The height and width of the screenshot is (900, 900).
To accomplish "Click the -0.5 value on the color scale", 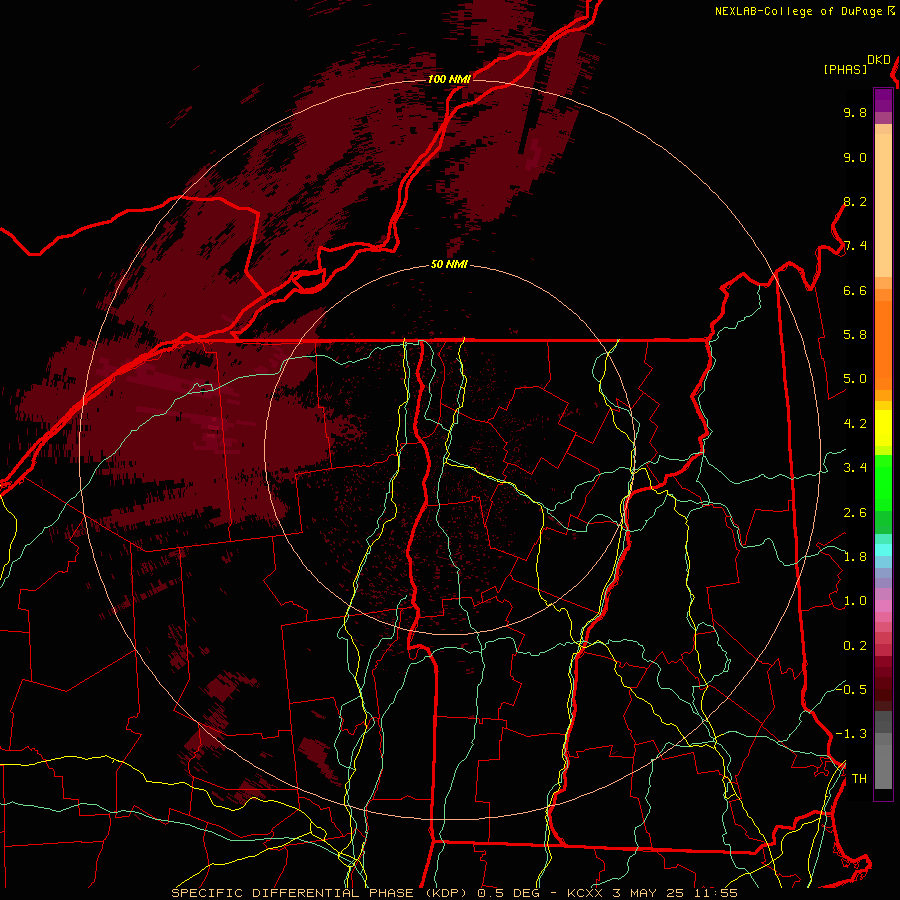I will pyautogui.click(x=852, y=689).
